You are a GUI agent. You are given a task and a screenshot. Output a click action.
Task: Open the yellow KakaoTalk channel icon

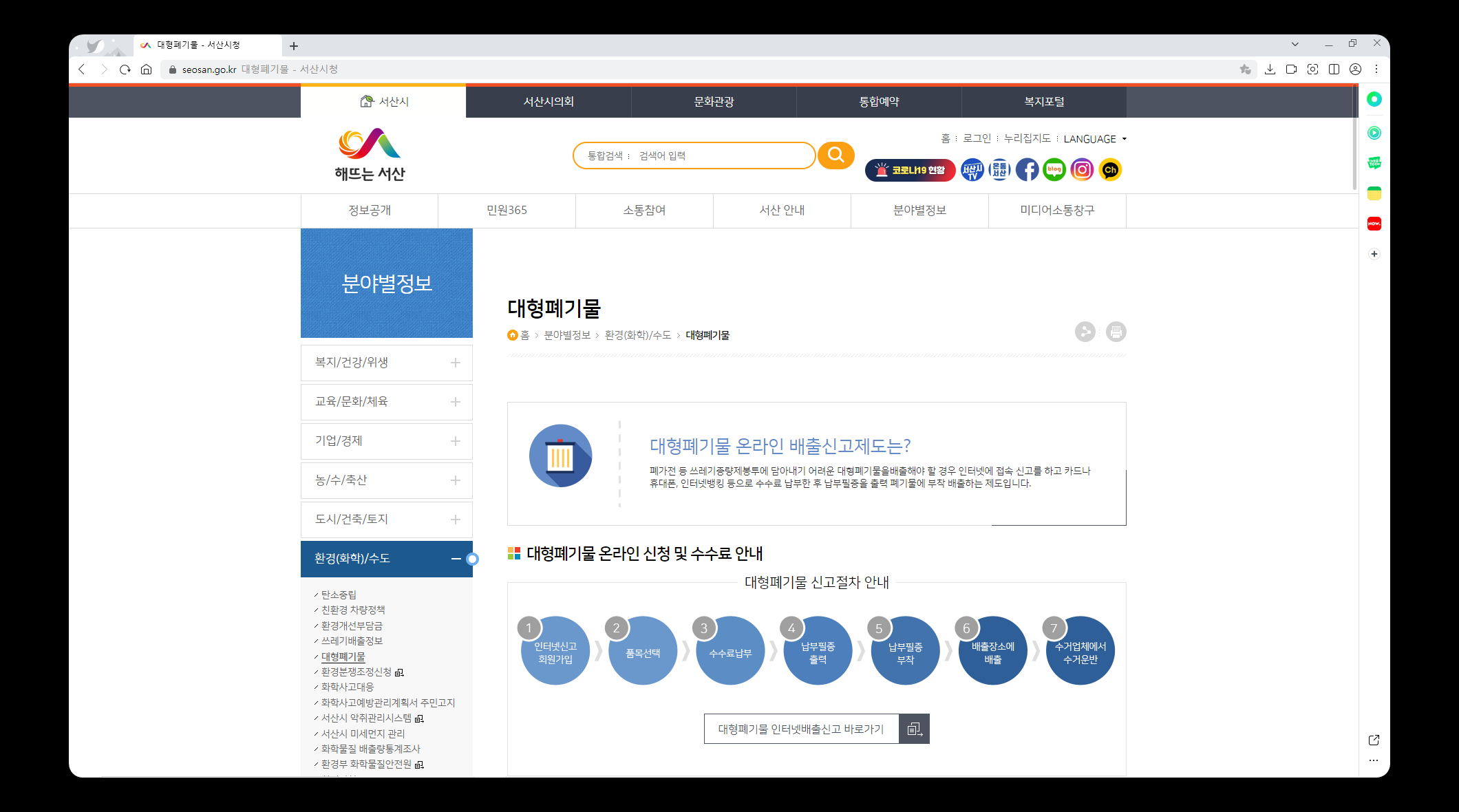(x=1110, y=170)
